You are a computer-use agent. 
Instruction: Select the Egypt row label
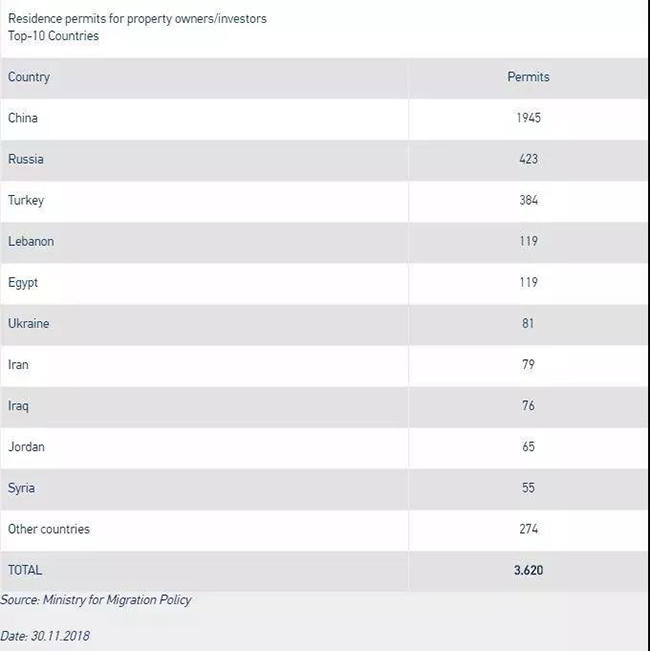[x=23, y=282]
